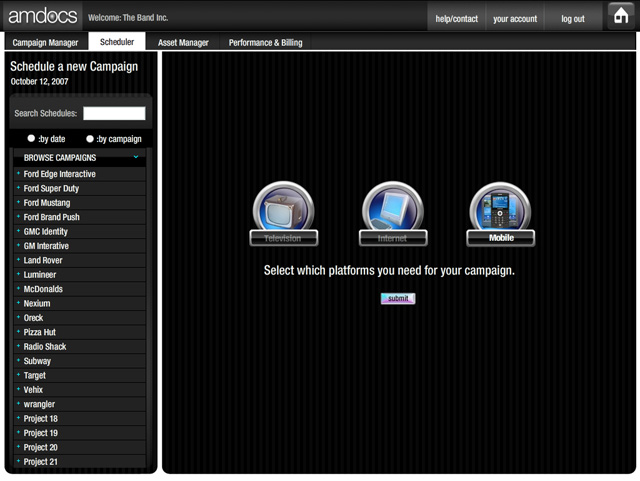Select the Mobile phone icon
Screen dimensions: 640x481
tap(500, 207)
